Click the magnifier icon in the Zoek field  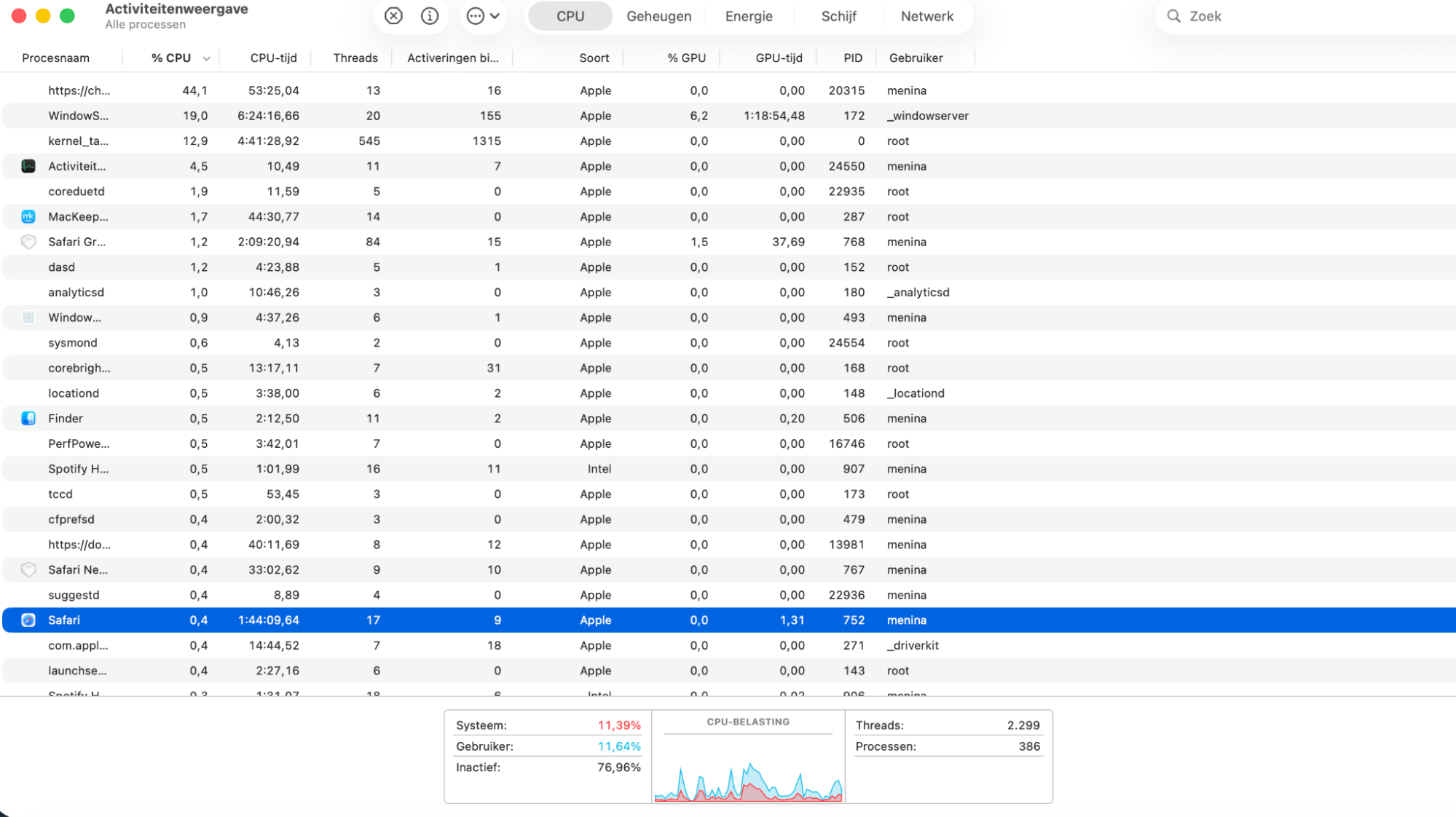1173,15
